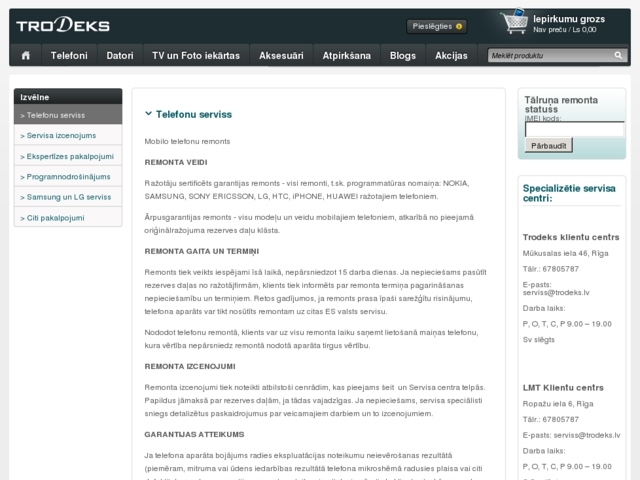The width and height of the screenshot is (640, 480).
Task: Click the REMONTA IZCENOJUMI heading
Action: [x=190, y=366]
